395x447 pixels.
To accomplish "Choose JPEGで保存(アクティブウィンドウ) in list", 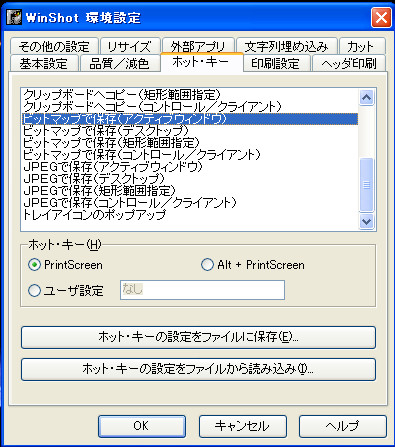I will pyautogui.click(x=190, y=167).
